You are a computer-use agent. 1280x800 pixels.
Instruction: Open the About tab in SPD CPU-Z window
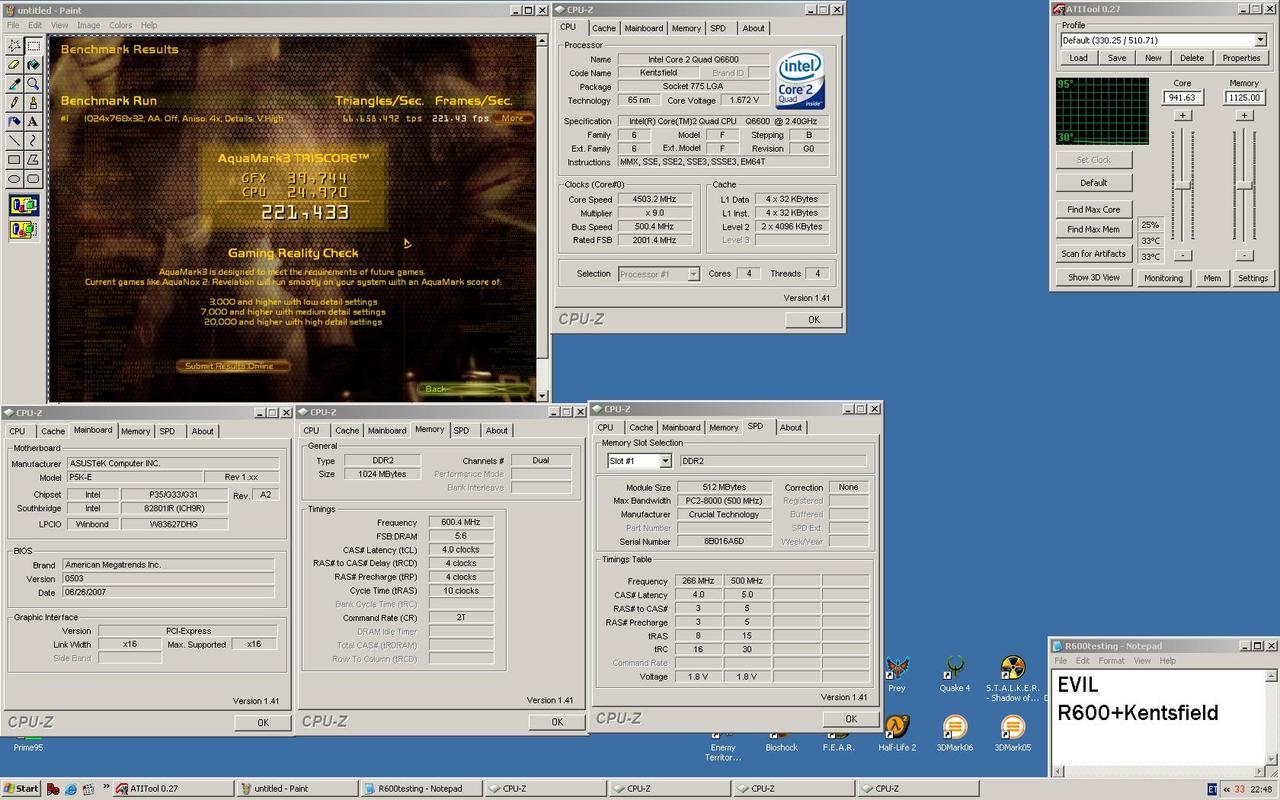coord(790,427)
